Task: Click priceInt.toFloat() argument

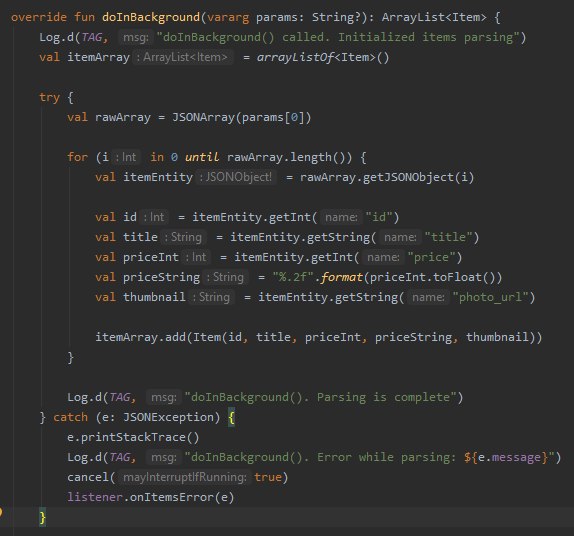Action: pos(432,277)
